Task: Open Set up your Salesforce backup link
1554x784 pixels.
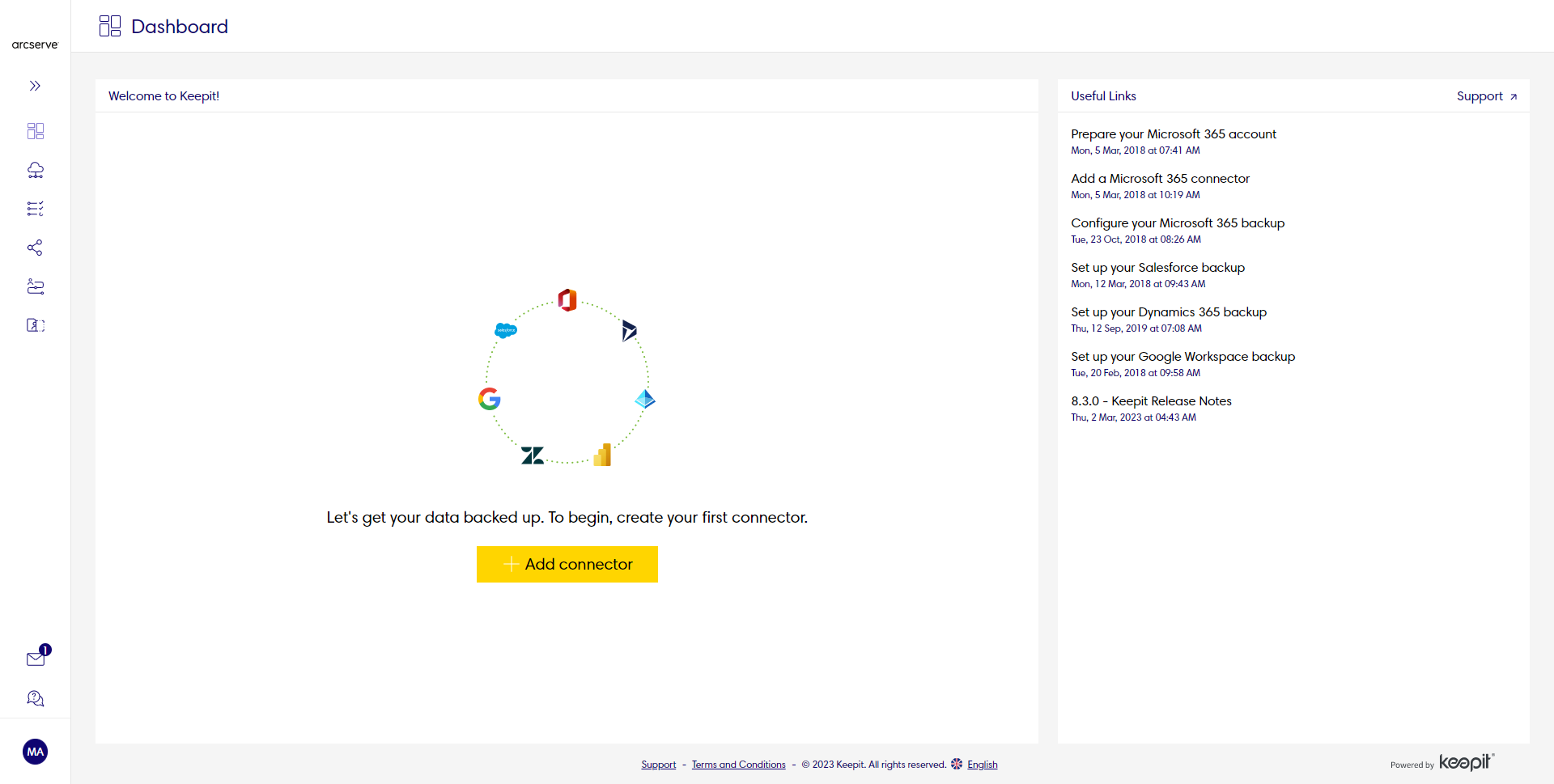Action: (x=1157, y=268)
